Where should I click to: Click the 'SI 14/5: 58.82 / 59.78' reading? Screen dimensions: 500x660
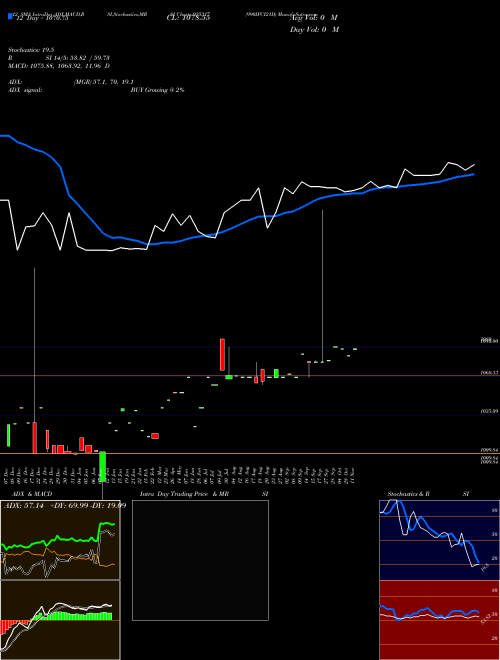(x=78, y=58)
